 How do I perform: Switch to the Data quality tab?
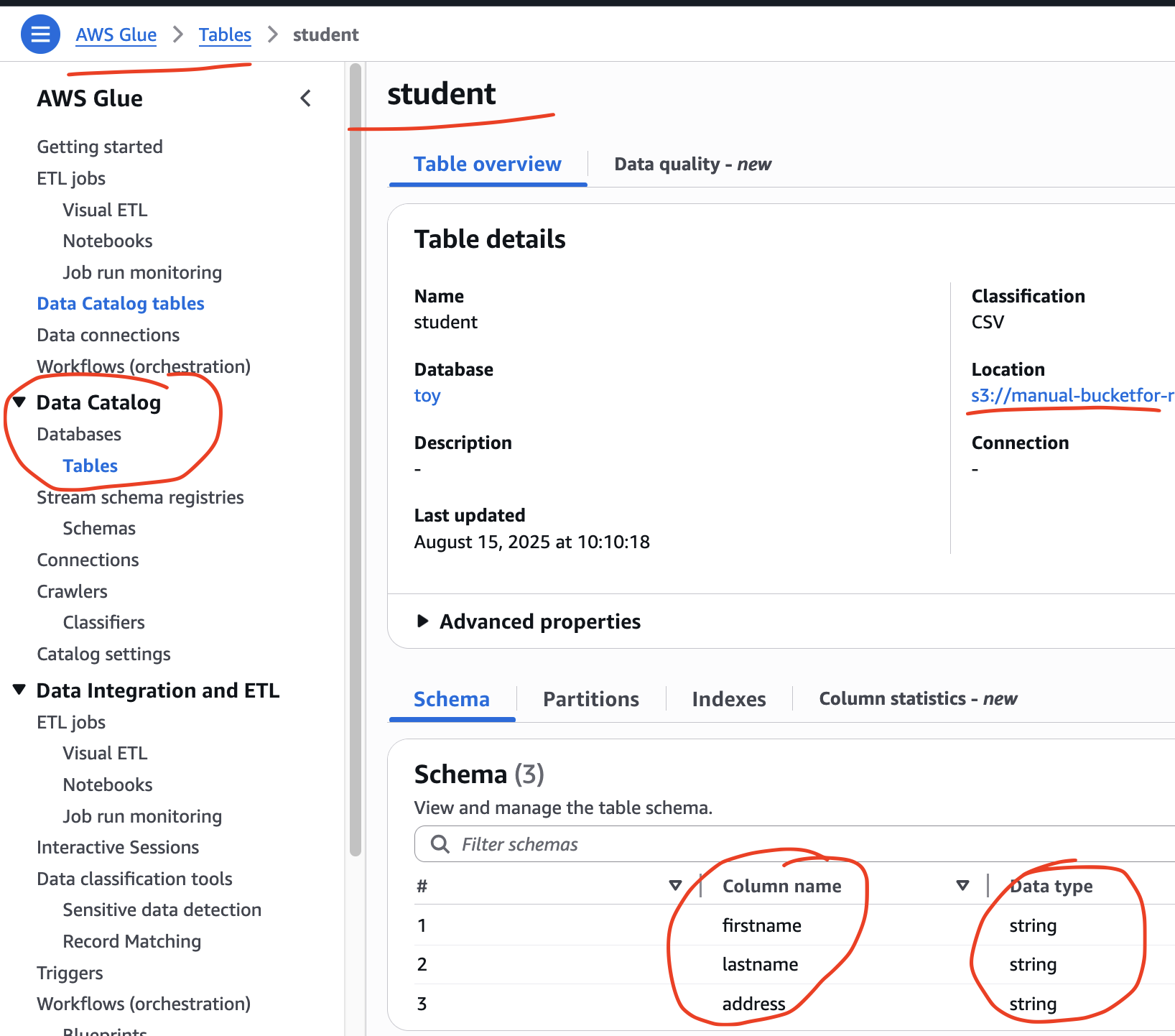click(x=692, y=165)
